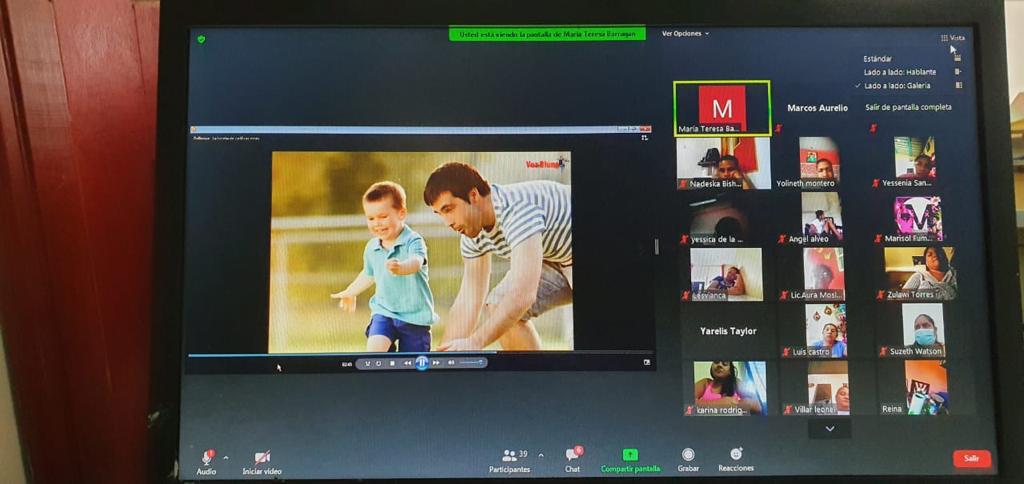
Task: Expand the arrow next to Audio
Action: click(x=226, y=457)
